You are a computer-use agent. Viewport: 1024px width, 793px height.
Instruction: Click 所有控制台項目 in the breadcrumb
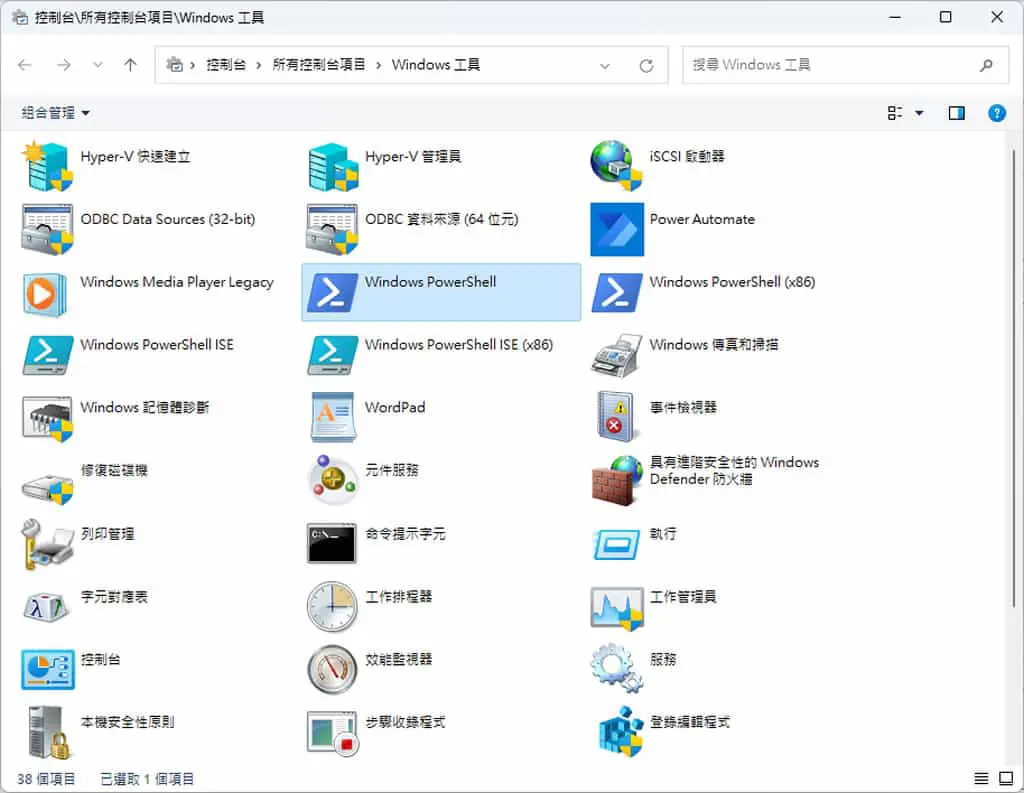click(x=319, y=65)
